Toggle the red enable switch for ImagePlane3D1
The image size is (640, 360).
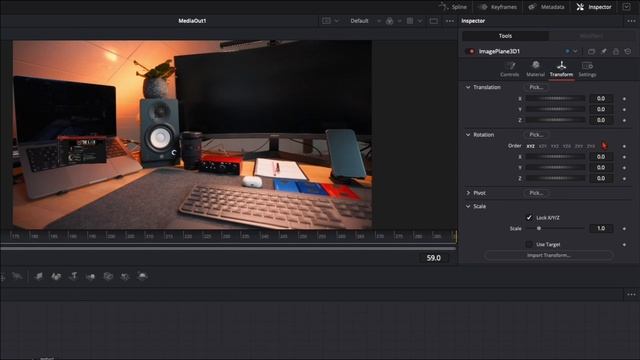471,51
